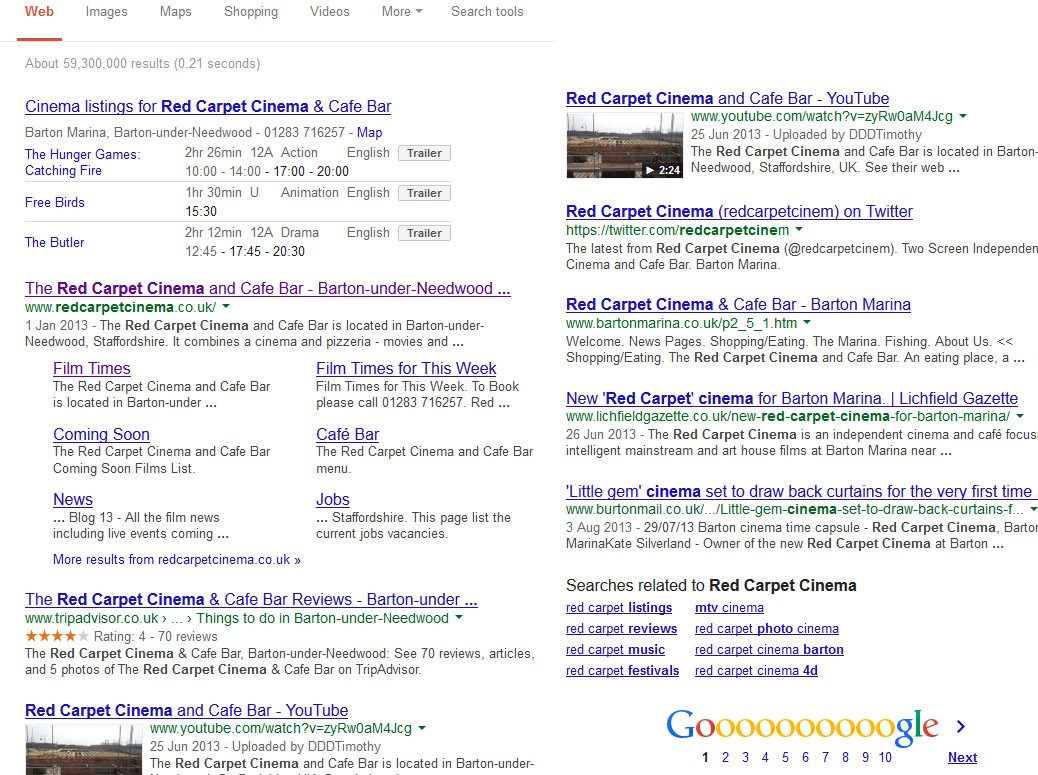Watch the Free Birds trailer
This screenshot has width=1038, height=775.
[x=424, y=193]
